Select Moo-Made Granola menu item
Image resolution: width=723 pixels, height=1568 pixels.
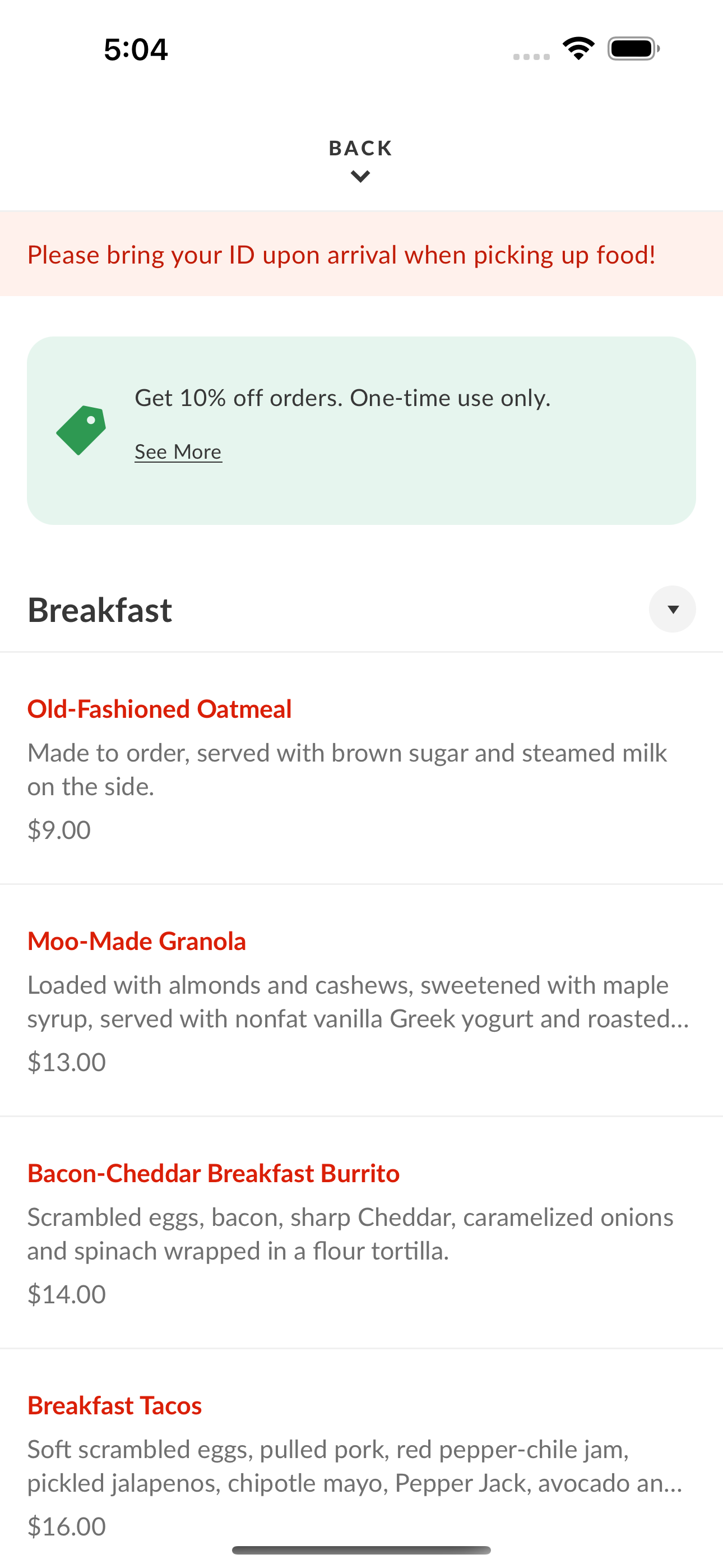point(361,1000)
